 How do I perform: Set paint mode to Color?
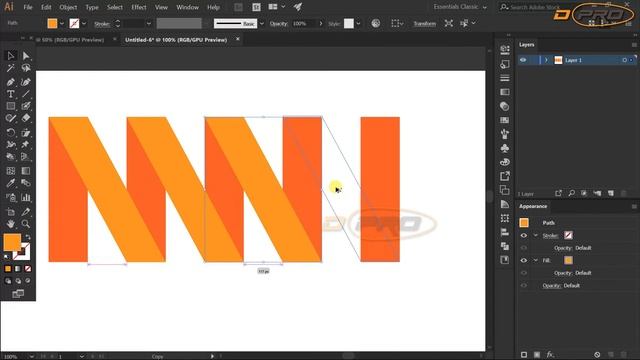click(8, 269)
